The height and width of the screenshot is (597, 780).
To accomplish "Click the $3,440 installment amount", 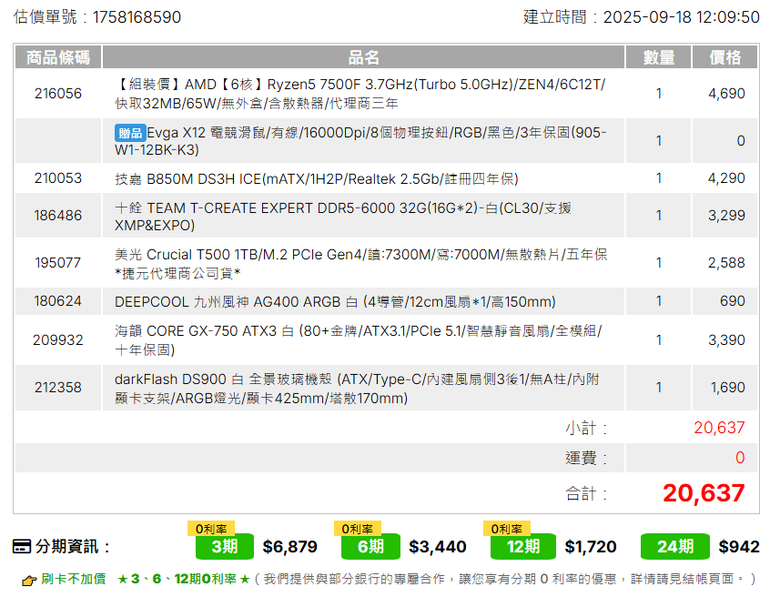I will [437, 547].
